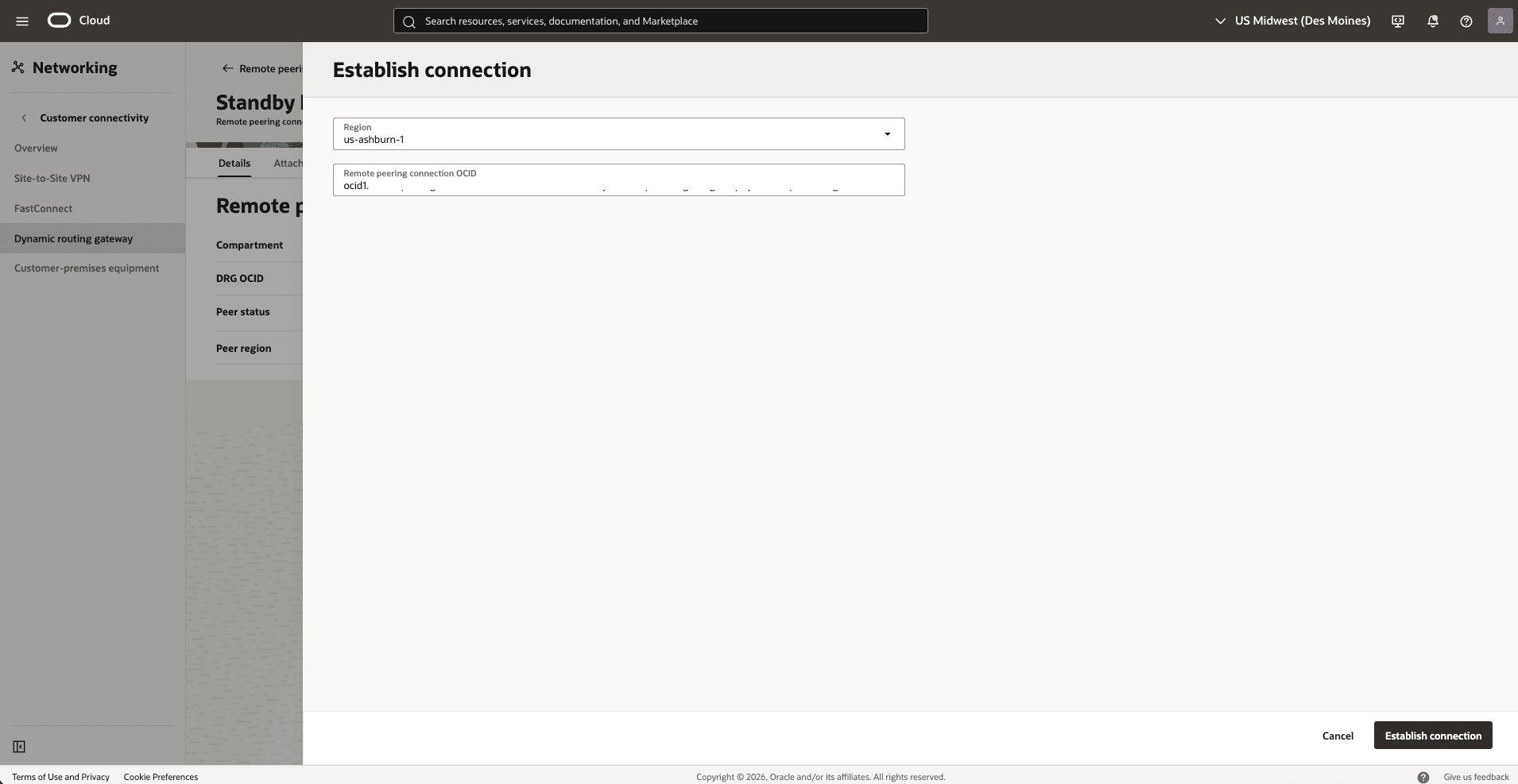Open Terms of Use and Privacy
Viewport: 1518px width, 784px height.
click(60, 776)
